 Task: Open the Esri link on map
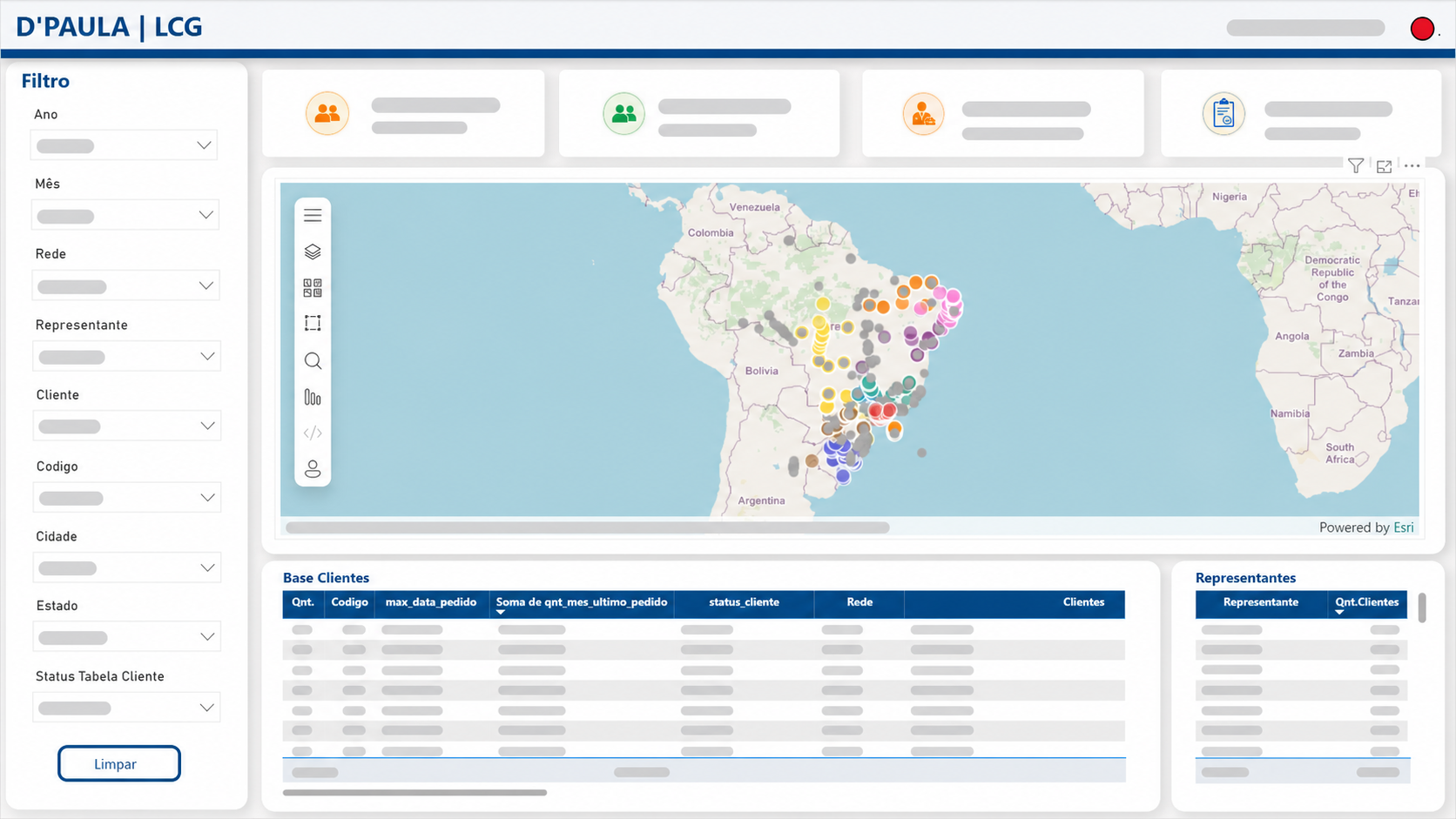pyautogui.click(x=1404, y=527)
